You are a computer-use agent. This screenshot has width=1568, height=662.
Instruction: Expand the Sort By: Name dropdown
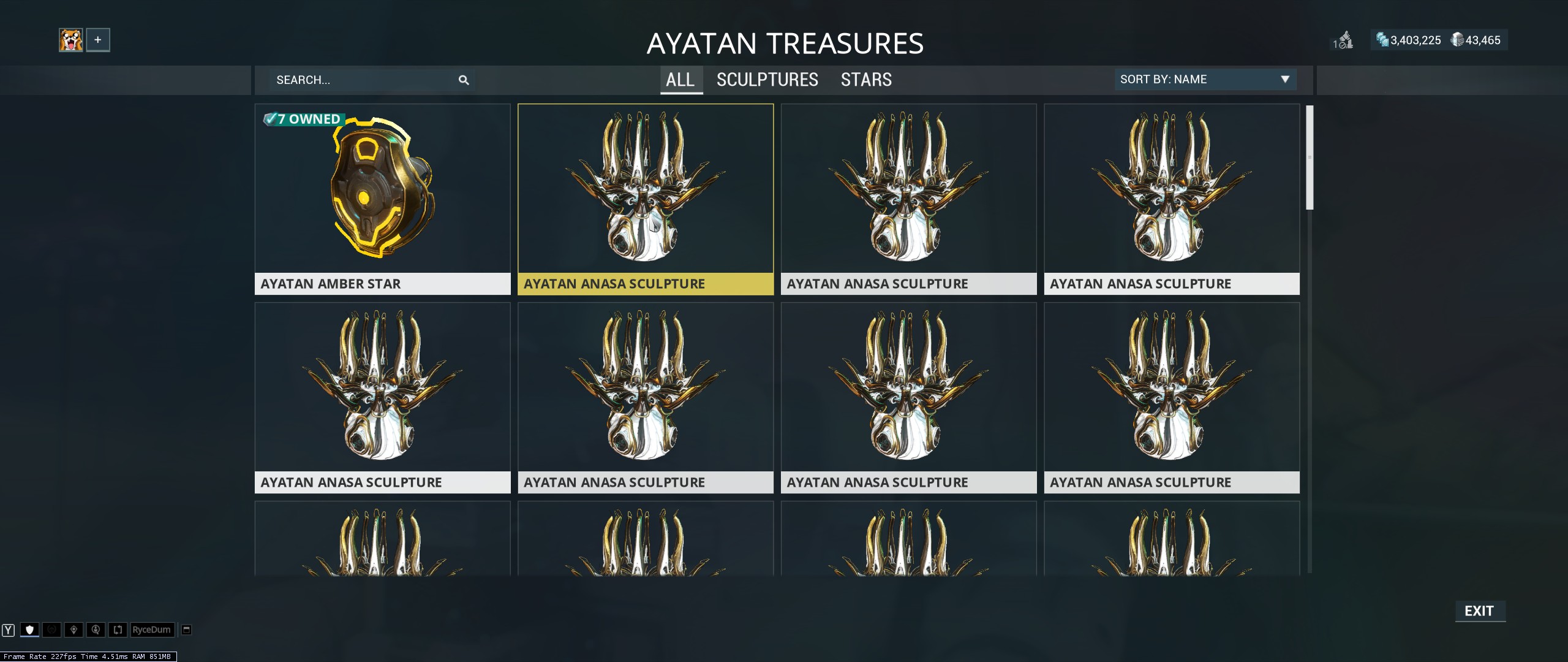coord(1205,79)
